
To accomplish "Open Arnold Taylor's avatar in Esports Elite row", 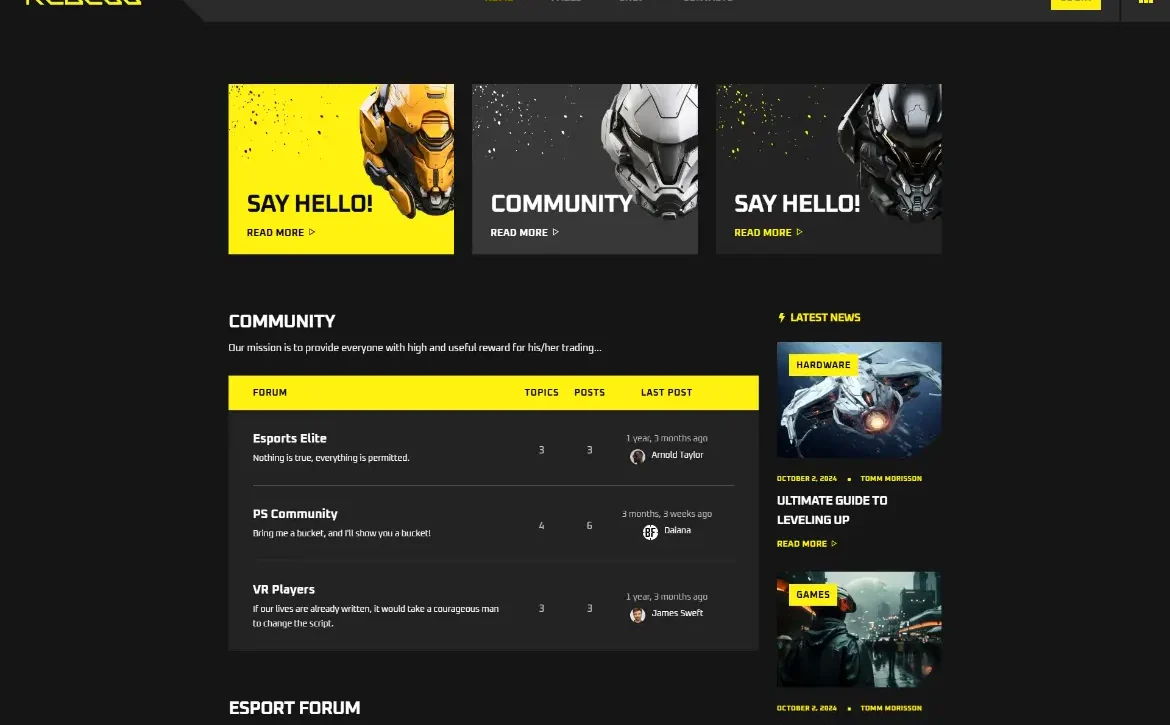I will 637,456.
